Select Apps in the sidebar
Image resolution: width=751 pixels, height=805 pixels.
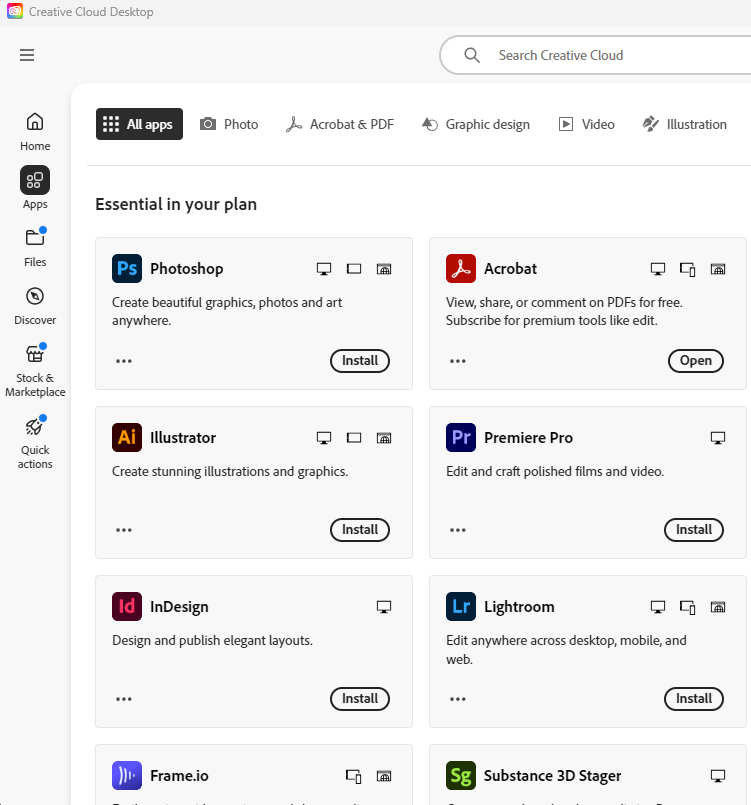(35, 188)
